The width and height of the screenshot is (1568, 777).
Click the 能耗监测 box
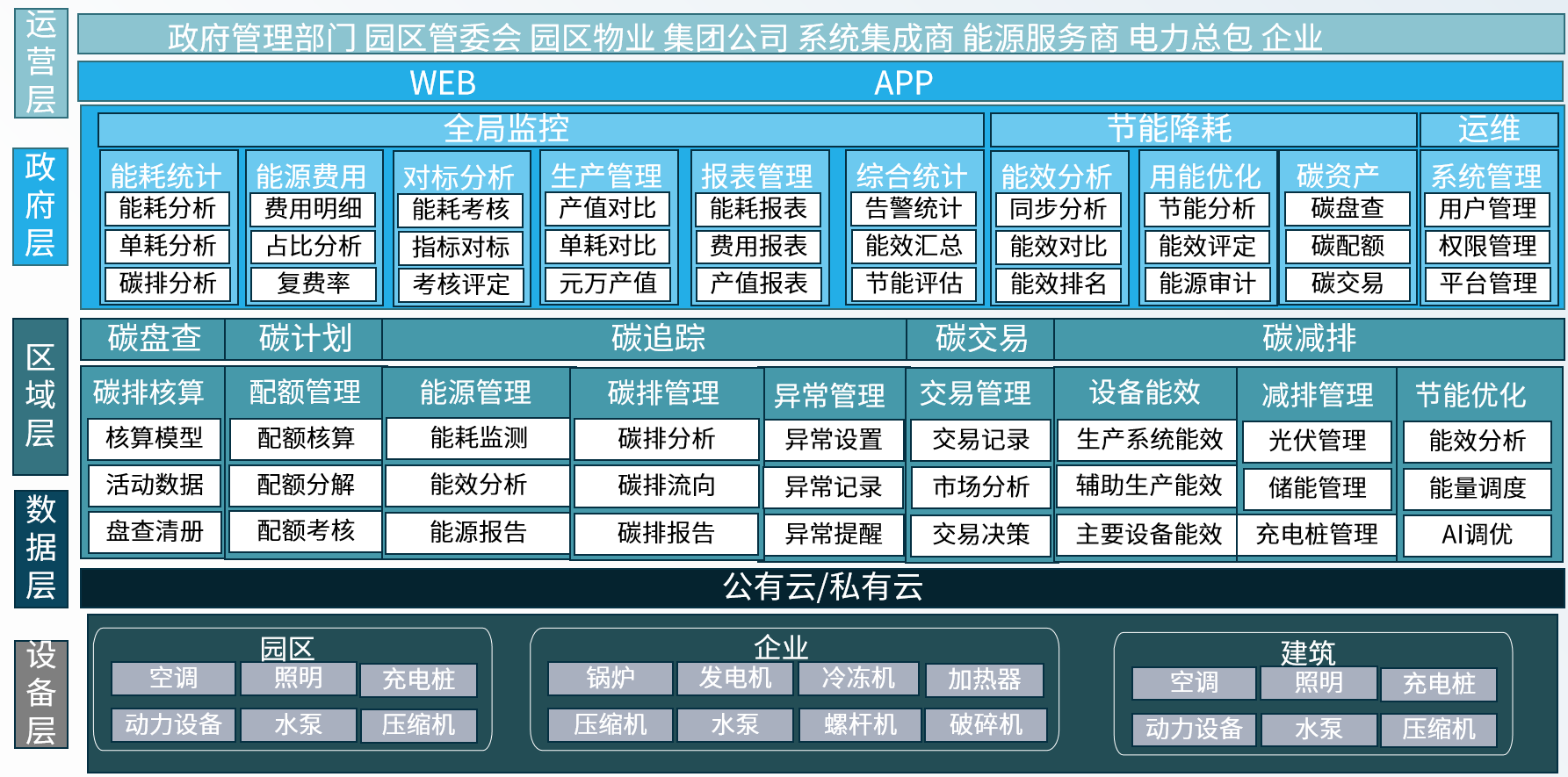478,438
